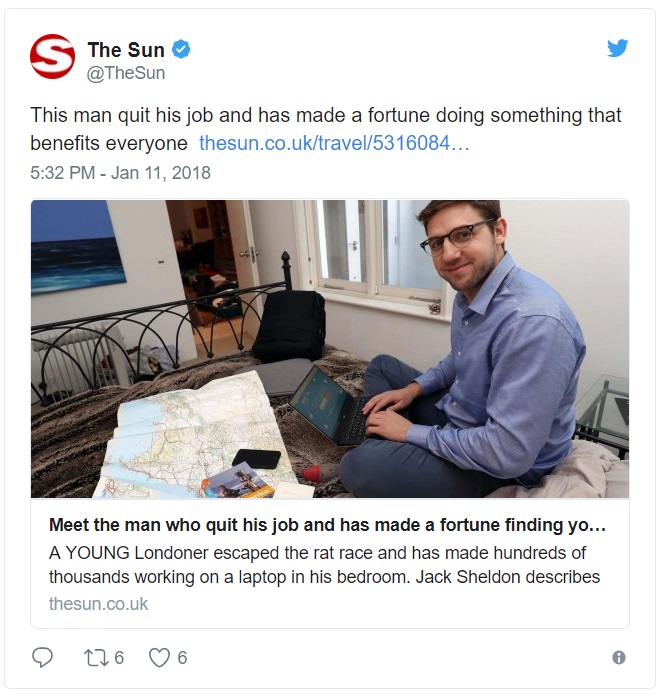
Task: Click the like count of 6
Action: (182, 657)
